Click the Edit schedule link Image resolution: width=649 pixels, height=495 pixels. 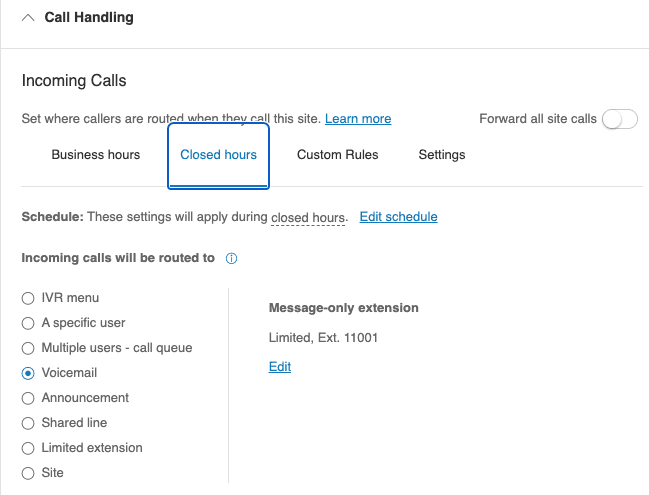click(398, 217)
